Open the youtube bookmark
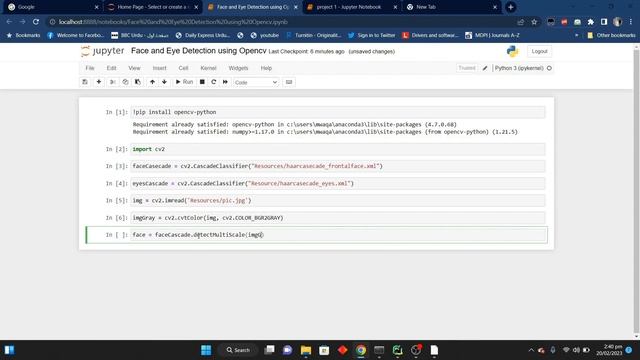Viewport: 640px width, 360px height. point(265,36)
